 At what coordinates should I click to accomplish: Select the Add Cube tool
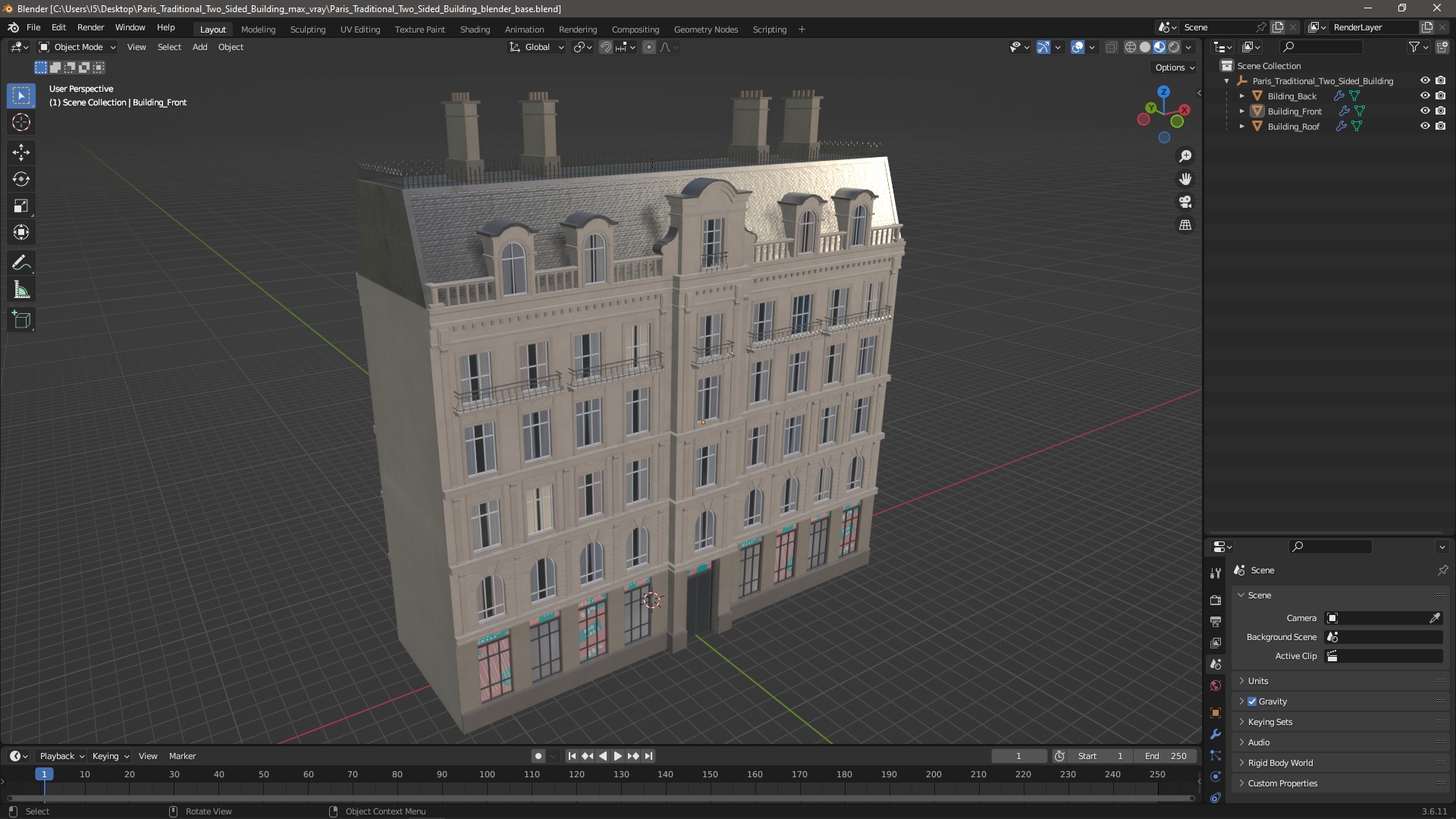(x=20, y=320)
